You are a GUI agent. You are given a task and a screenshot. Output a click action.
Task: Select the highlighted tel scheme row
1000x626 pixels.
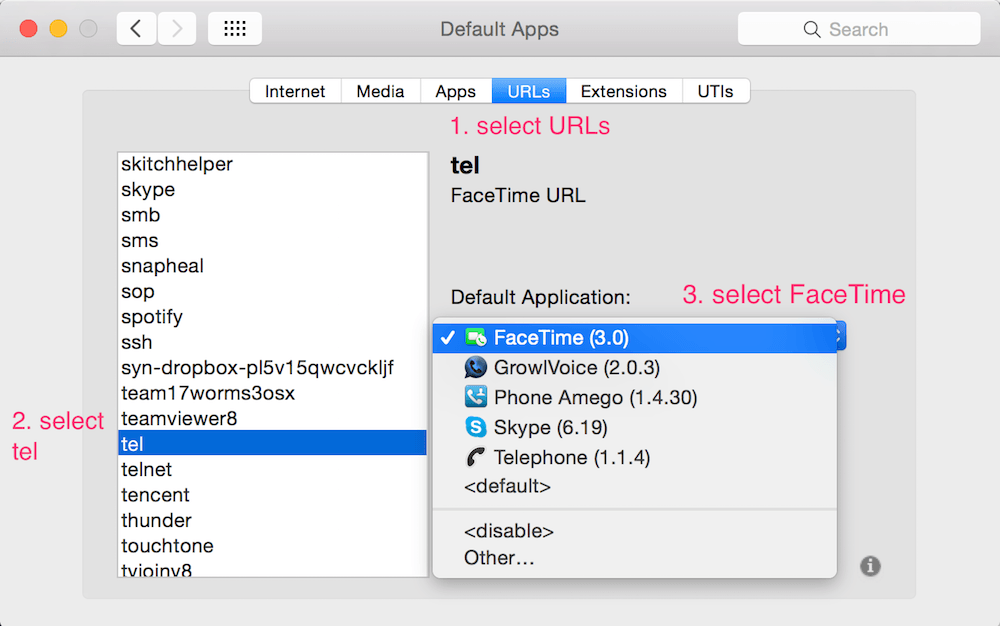point(273,443)
